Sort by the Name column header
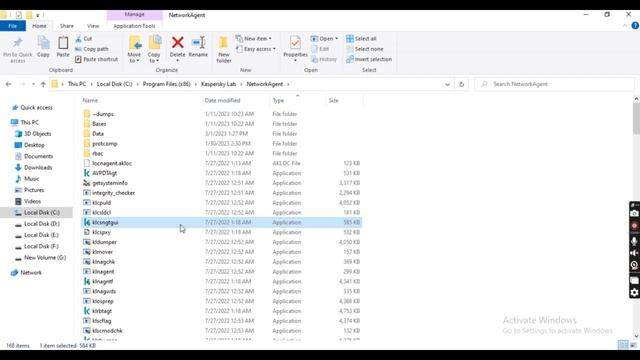The height and width of the screenshot is (360, 640). (90, 100)
